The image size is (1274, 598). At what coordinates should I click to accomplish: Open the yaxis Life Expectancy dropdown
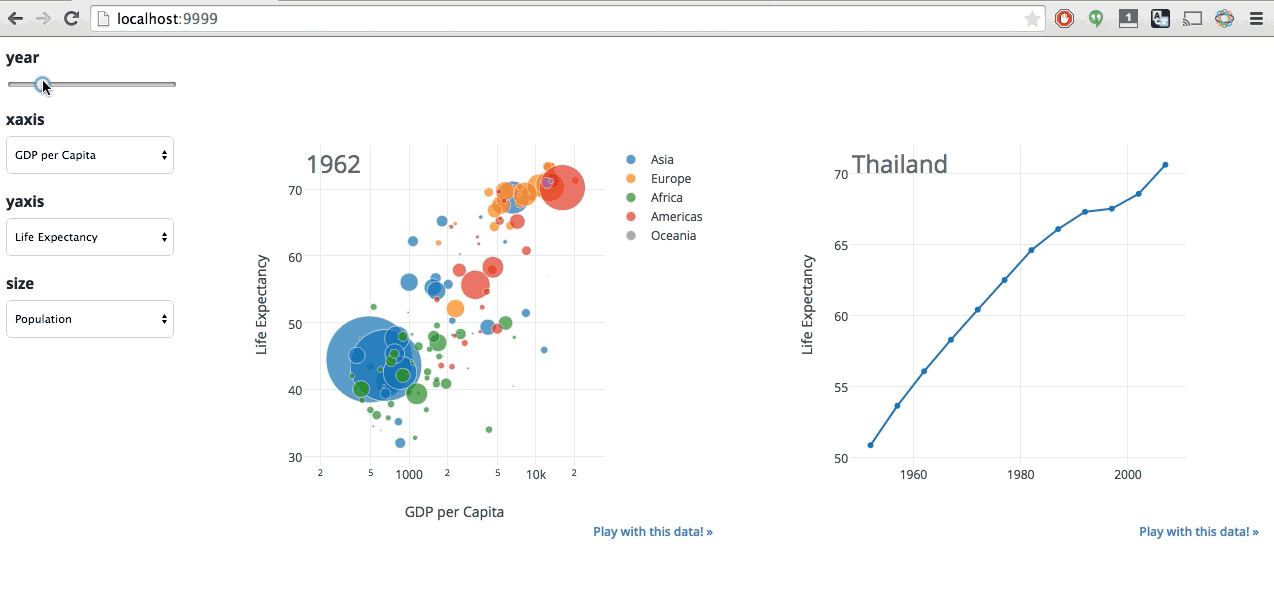pos(90,237)
